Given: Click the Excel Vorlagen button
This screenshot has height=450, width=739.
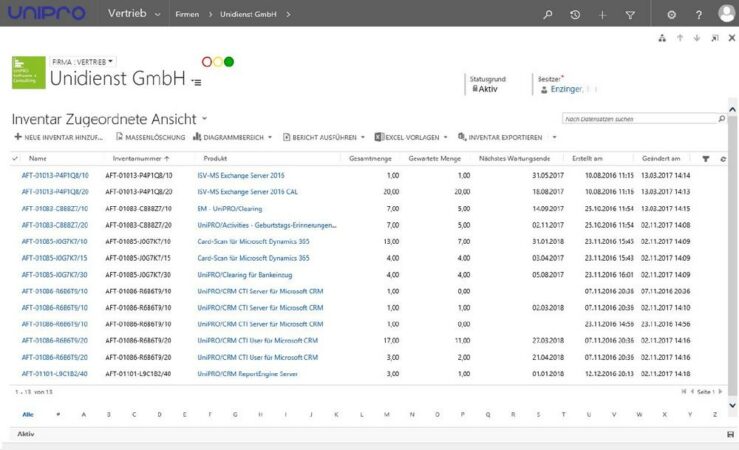Looking at the screenshot, I should click(411, 137).
